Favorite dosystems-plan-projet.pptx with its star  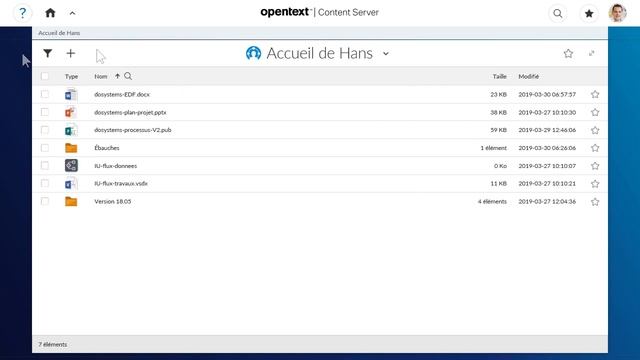click(595, 112)
